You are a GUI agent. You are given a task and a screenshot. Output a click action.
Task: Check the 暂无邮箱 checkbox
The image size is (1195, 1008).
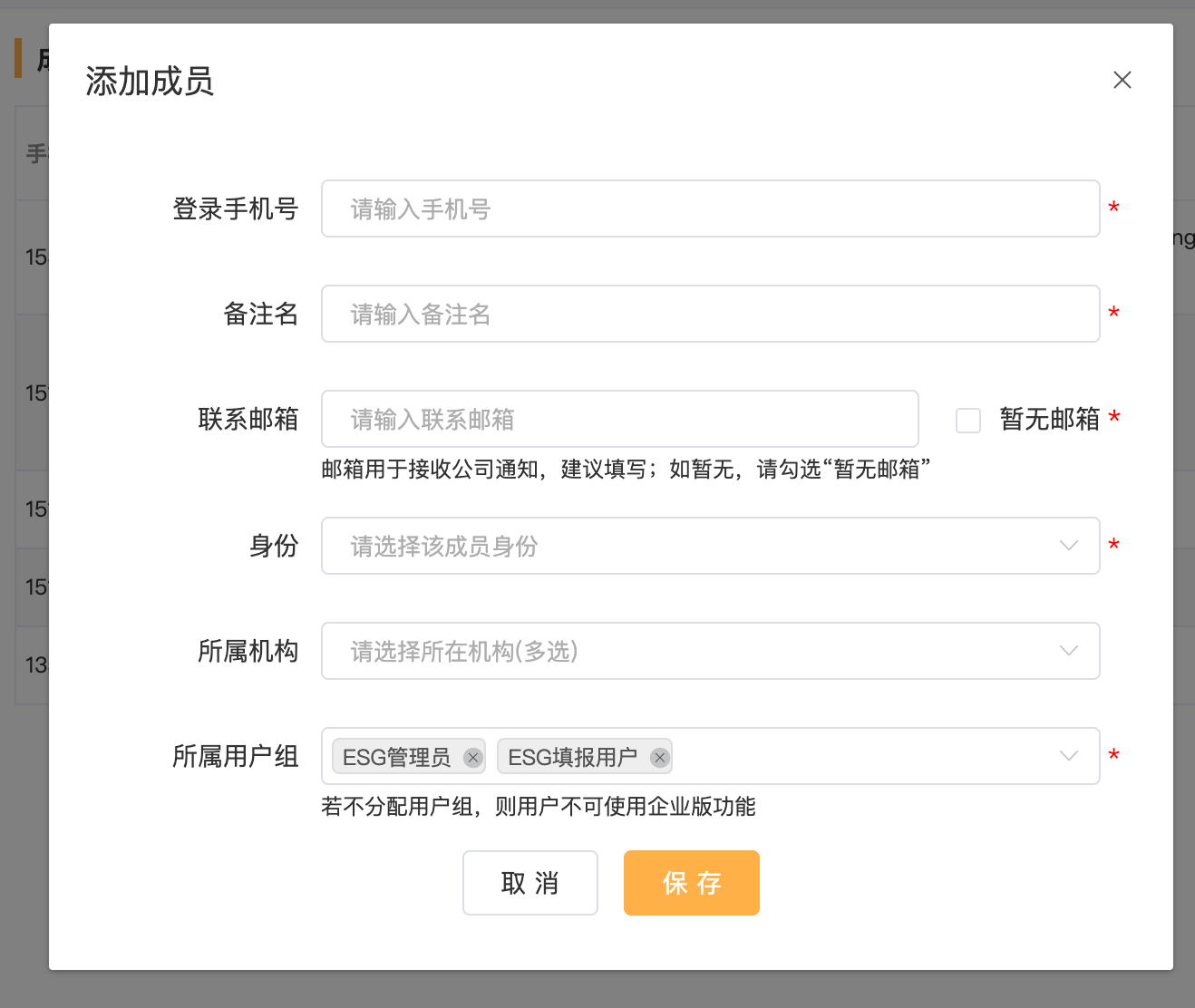pyautogui.click(x=968, y=420)
